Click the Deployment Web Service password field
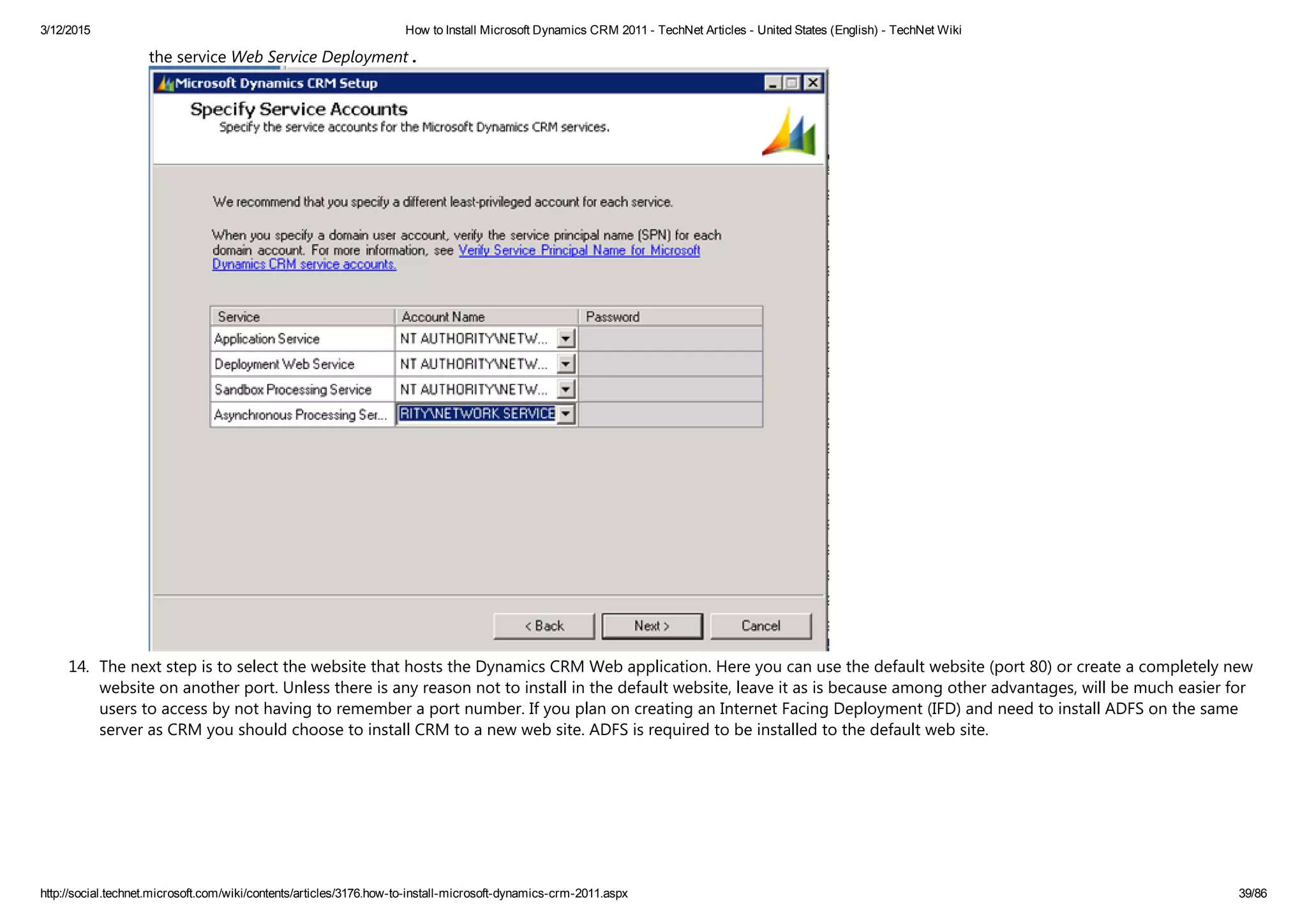This screenshot has height=924, width=1307. click(x=670, y=364)
